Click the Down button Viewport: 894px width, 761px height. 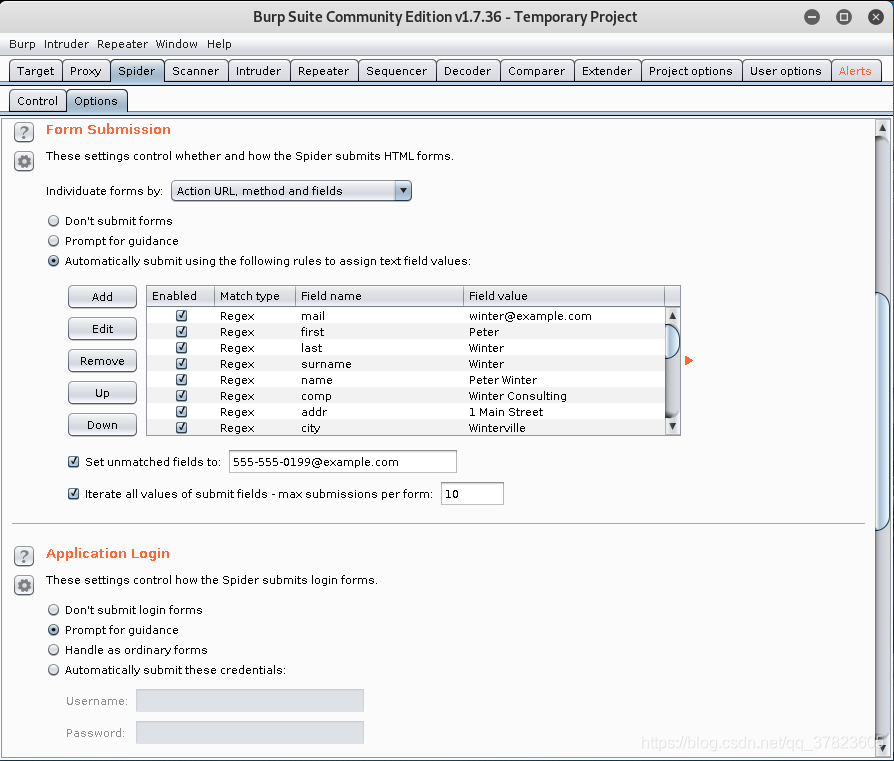click(x=102, y=424)
